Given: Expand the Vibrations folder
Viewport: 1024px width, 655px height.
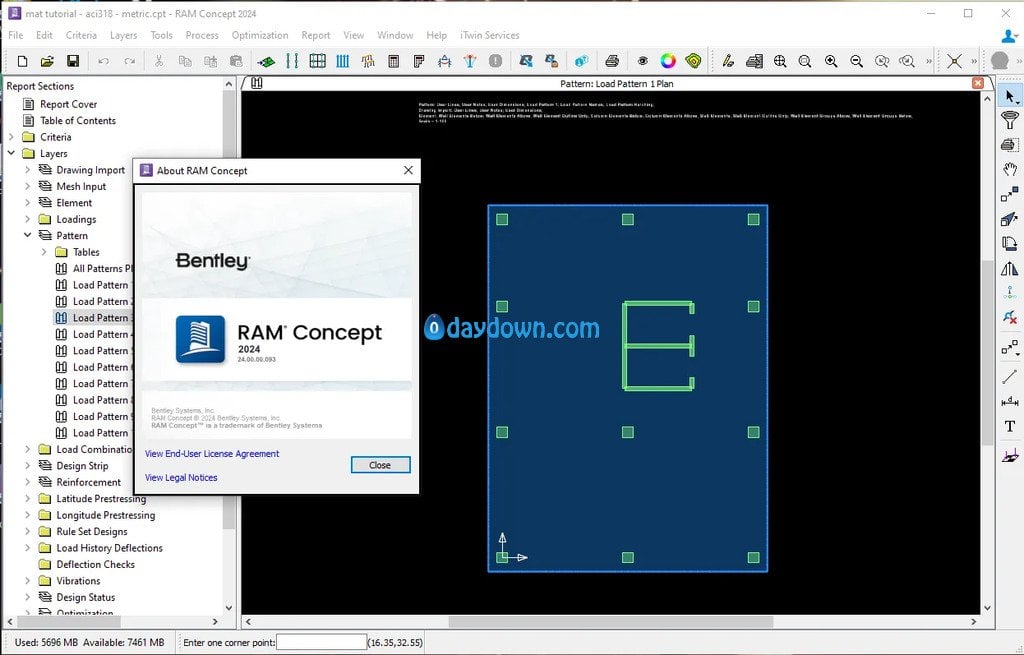Looking at the screenshot, I should 27,581.
